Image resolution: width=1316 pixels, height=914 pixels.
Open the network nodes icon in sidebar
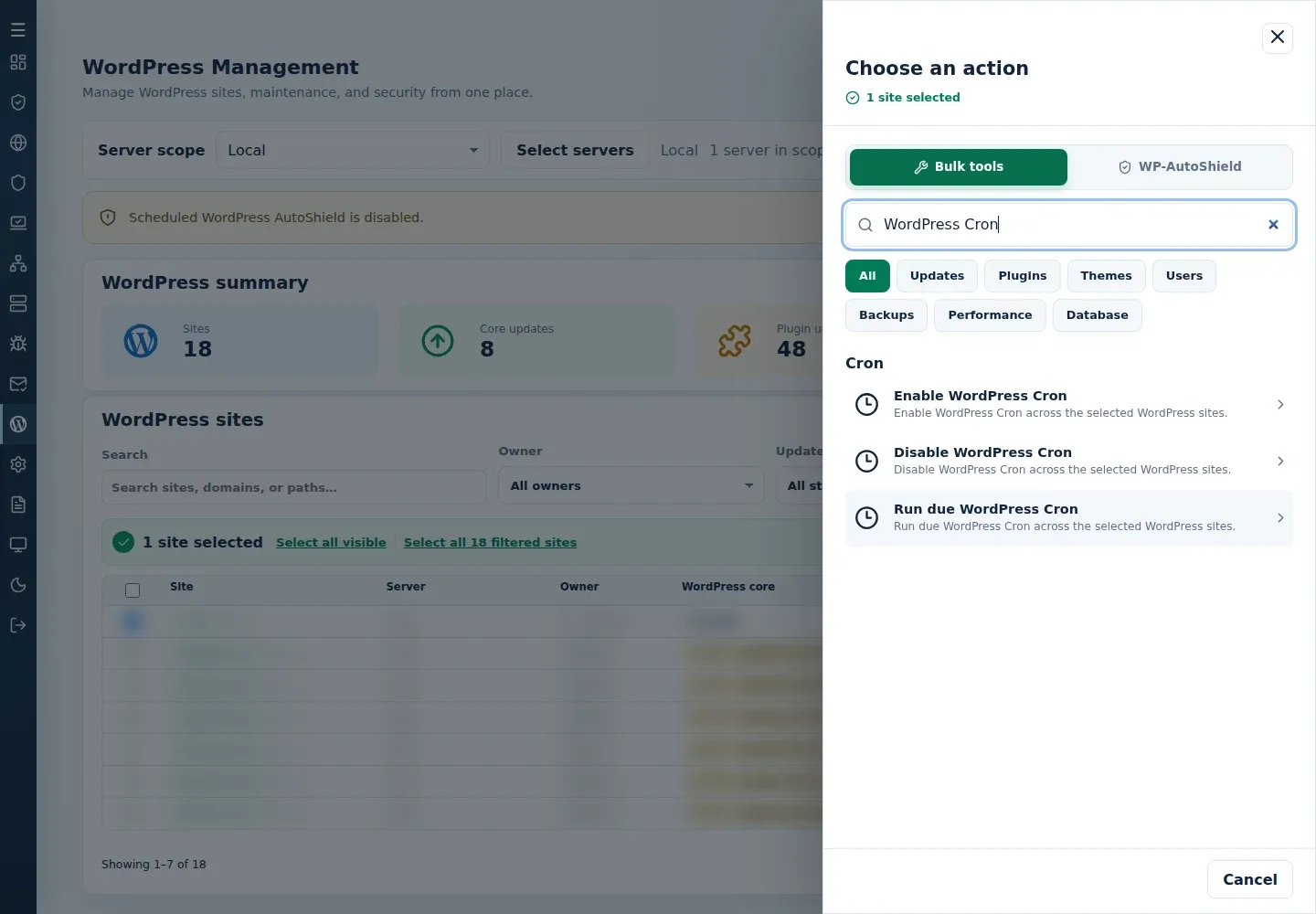click(x=18, y=263)
